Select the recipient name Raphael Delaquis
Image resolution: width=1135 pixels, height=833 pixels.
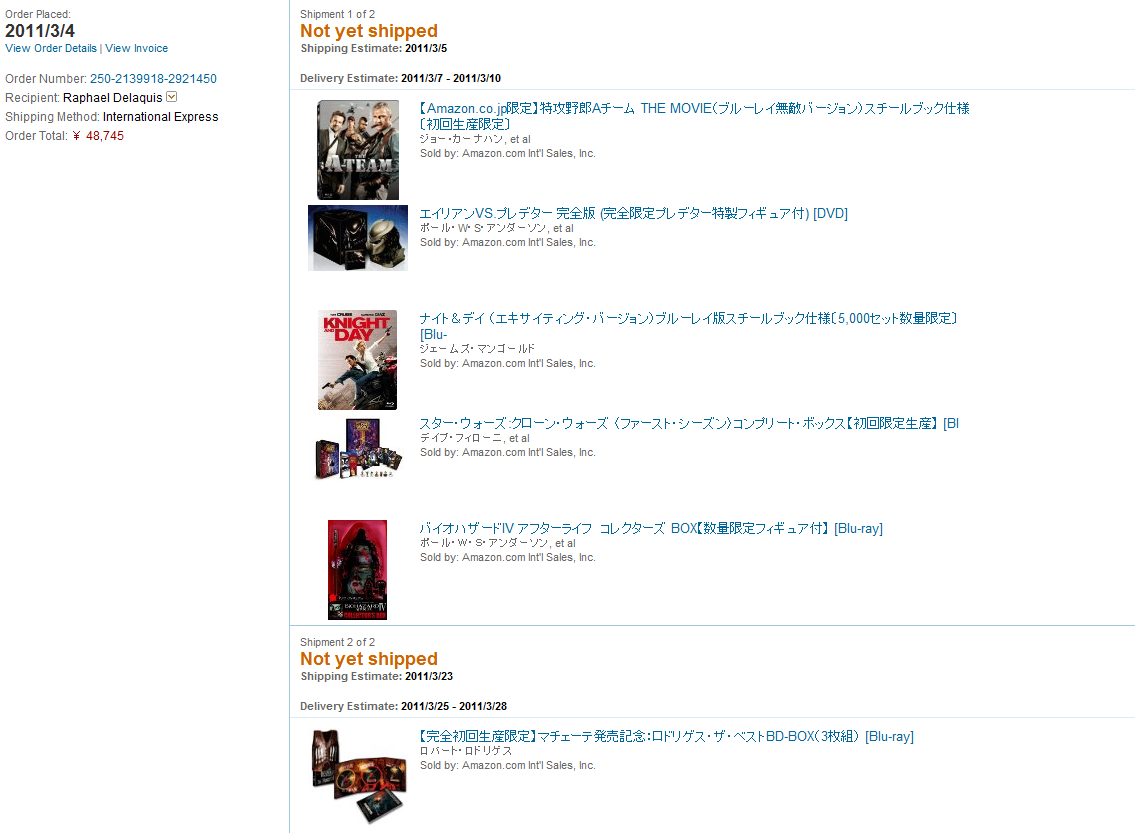click(x=113, y=98)
